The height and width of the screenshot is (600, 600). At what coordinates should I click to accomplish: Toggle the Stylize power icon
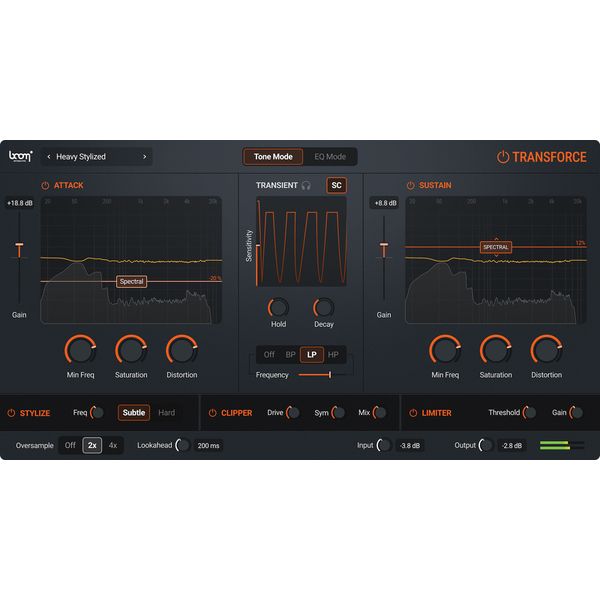[11, 413]
